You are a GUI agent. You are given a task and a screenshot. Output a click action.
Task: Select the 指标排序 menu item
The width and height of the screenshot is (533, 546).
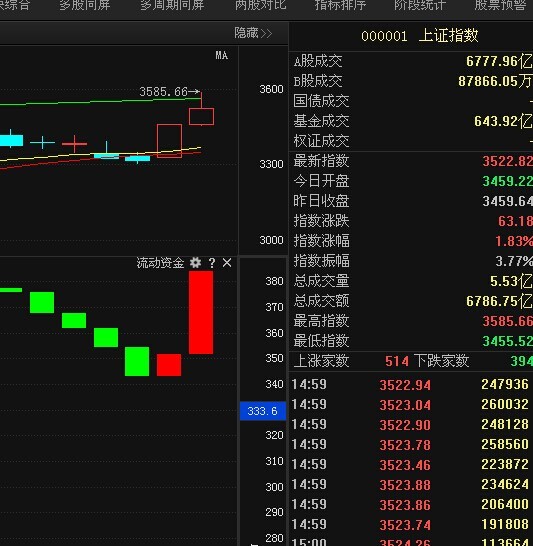340,5
